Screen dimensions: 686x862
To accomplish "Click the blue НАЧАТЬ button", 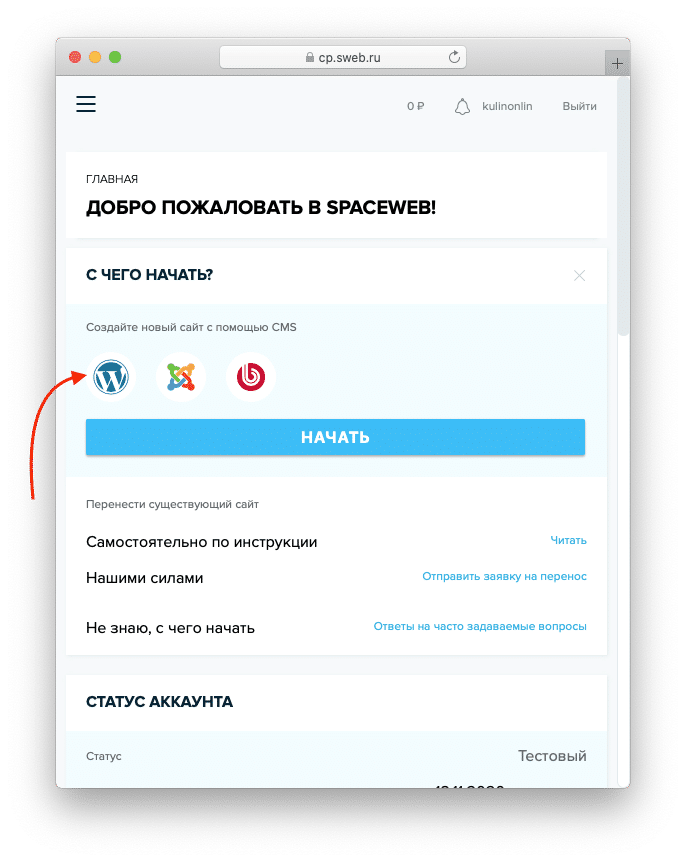I will pyautogui.click(x=335, y=437).
